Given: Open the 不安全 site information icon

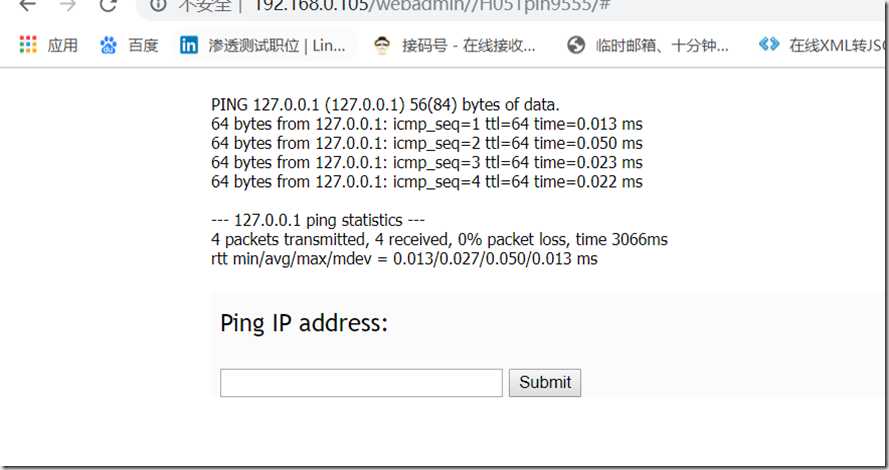Looking at the screenshot, I should tap(158, 5).
